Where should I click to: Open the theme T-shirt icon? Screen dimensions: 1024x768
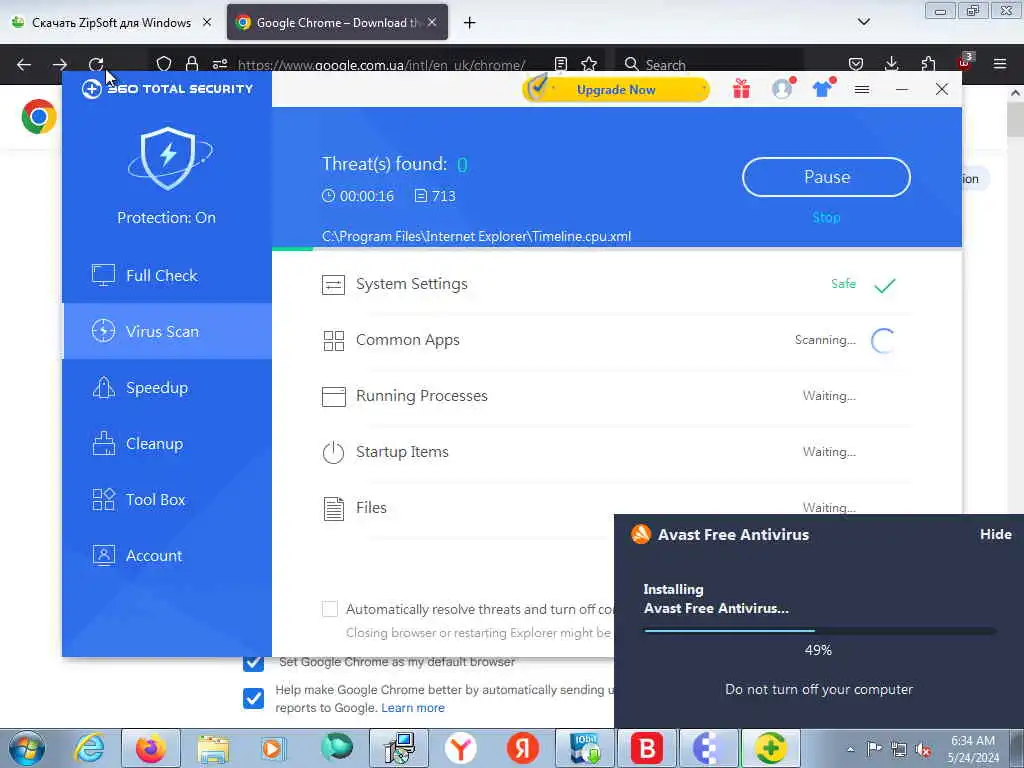tap(823, 88)
